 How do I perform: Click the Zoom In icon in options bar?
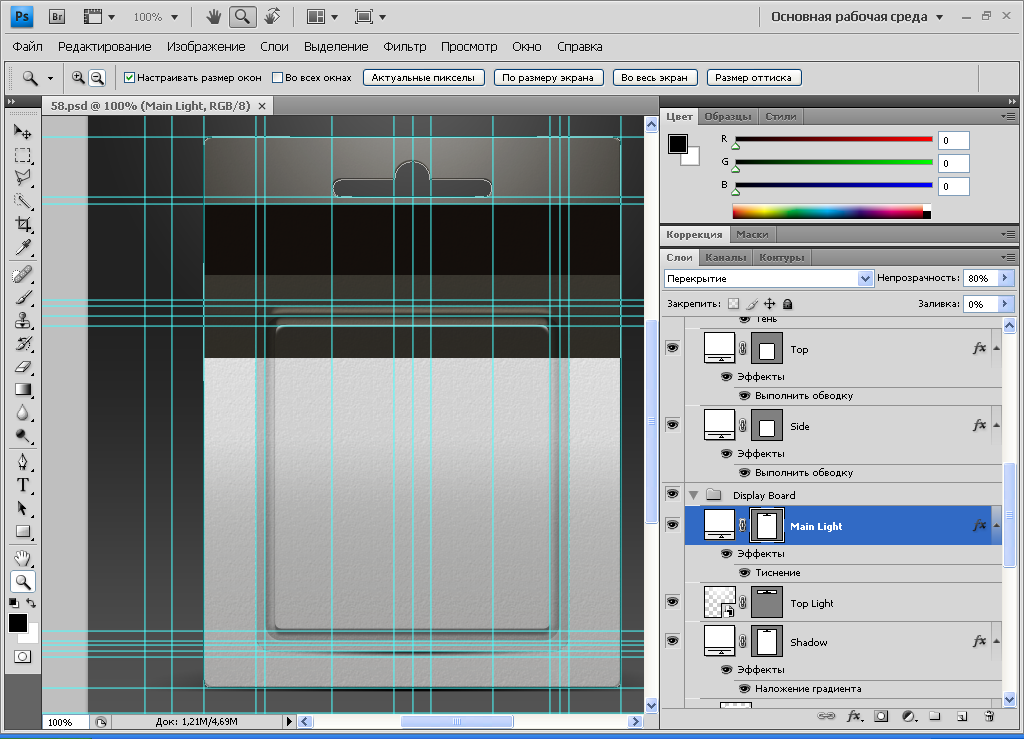[x=78, y=78]
